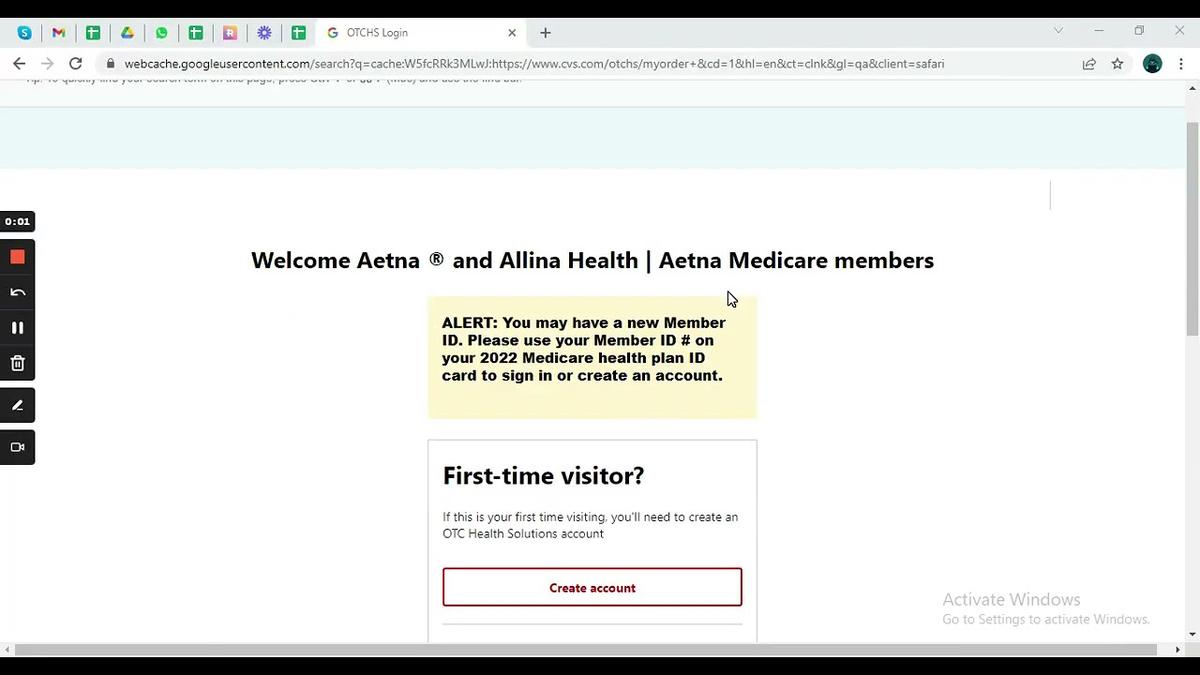Open the Google Drive pinned tab
This screenshot has height=675, width=1200.
127,33
